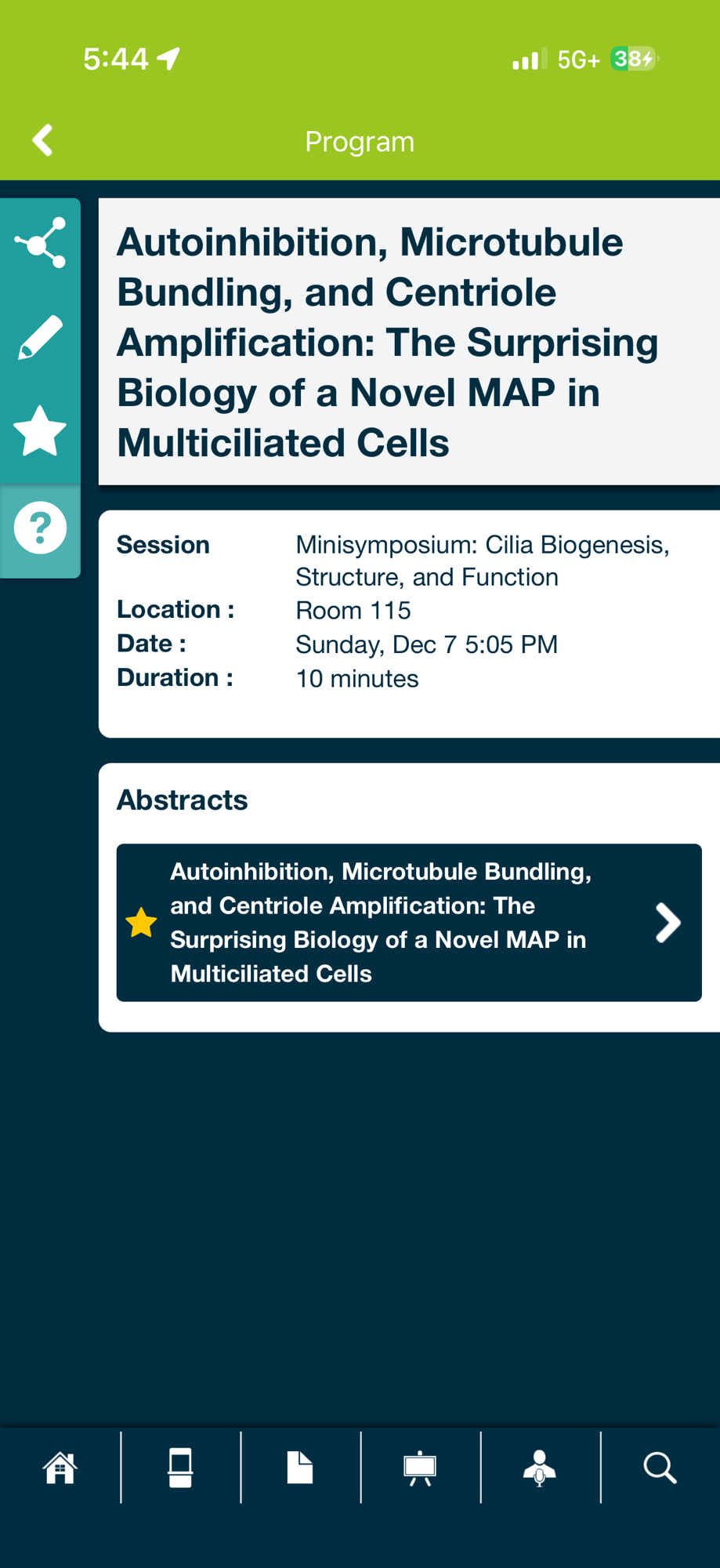Tap the Abstracts section heading
This screenshot has width=720, height=1568.
[182, 800]
